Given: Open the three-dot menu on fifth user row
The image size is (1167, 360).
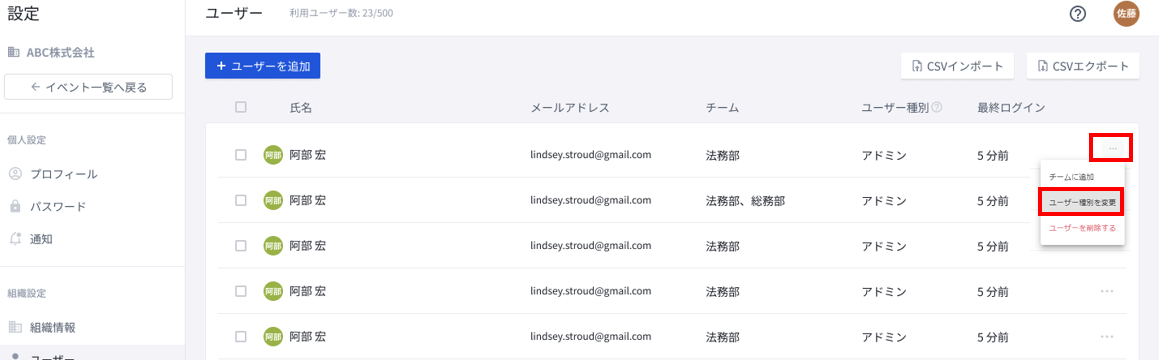Looking at the screenshot, I should pos(1107,336).
